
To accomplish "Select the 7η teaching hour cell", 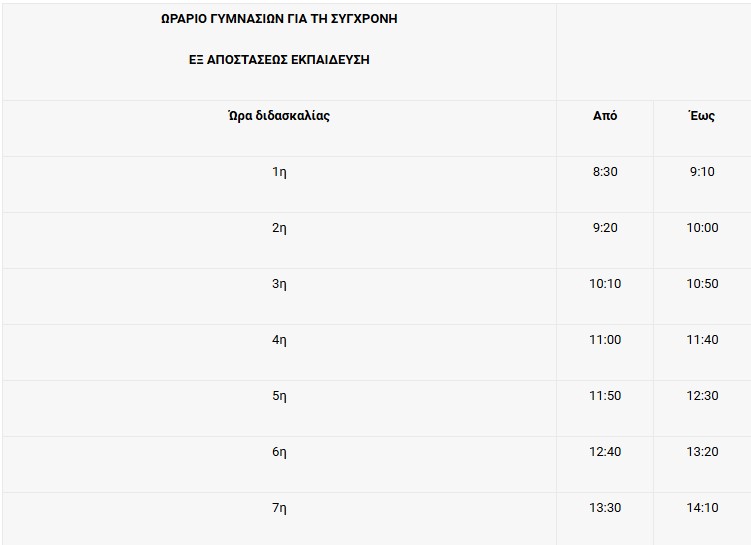I will [279, 508].
